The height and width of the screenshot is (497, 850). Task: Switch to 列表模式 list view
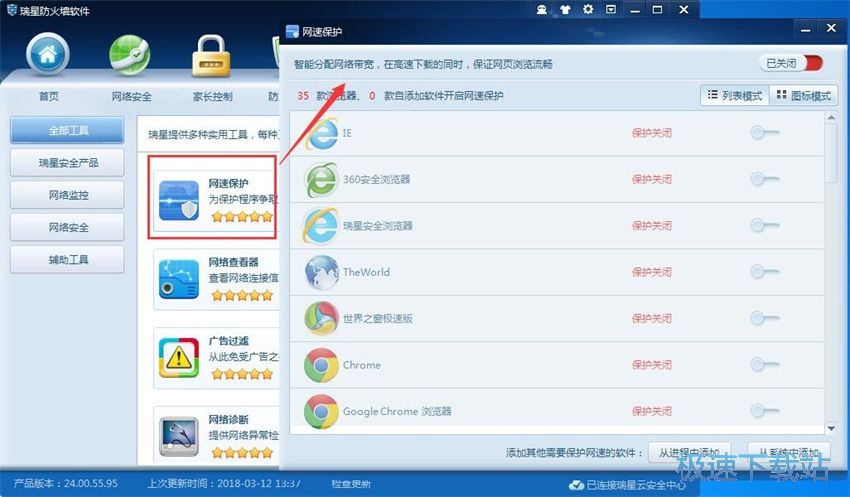[x=735, y=95]
